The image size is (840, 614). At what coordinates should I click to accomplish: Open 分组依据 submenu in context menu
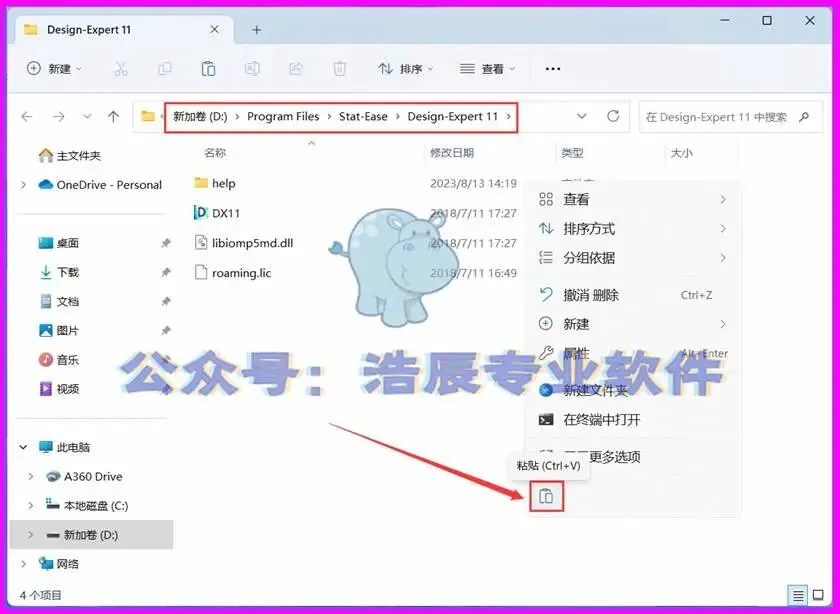click(x=633, y=258)
